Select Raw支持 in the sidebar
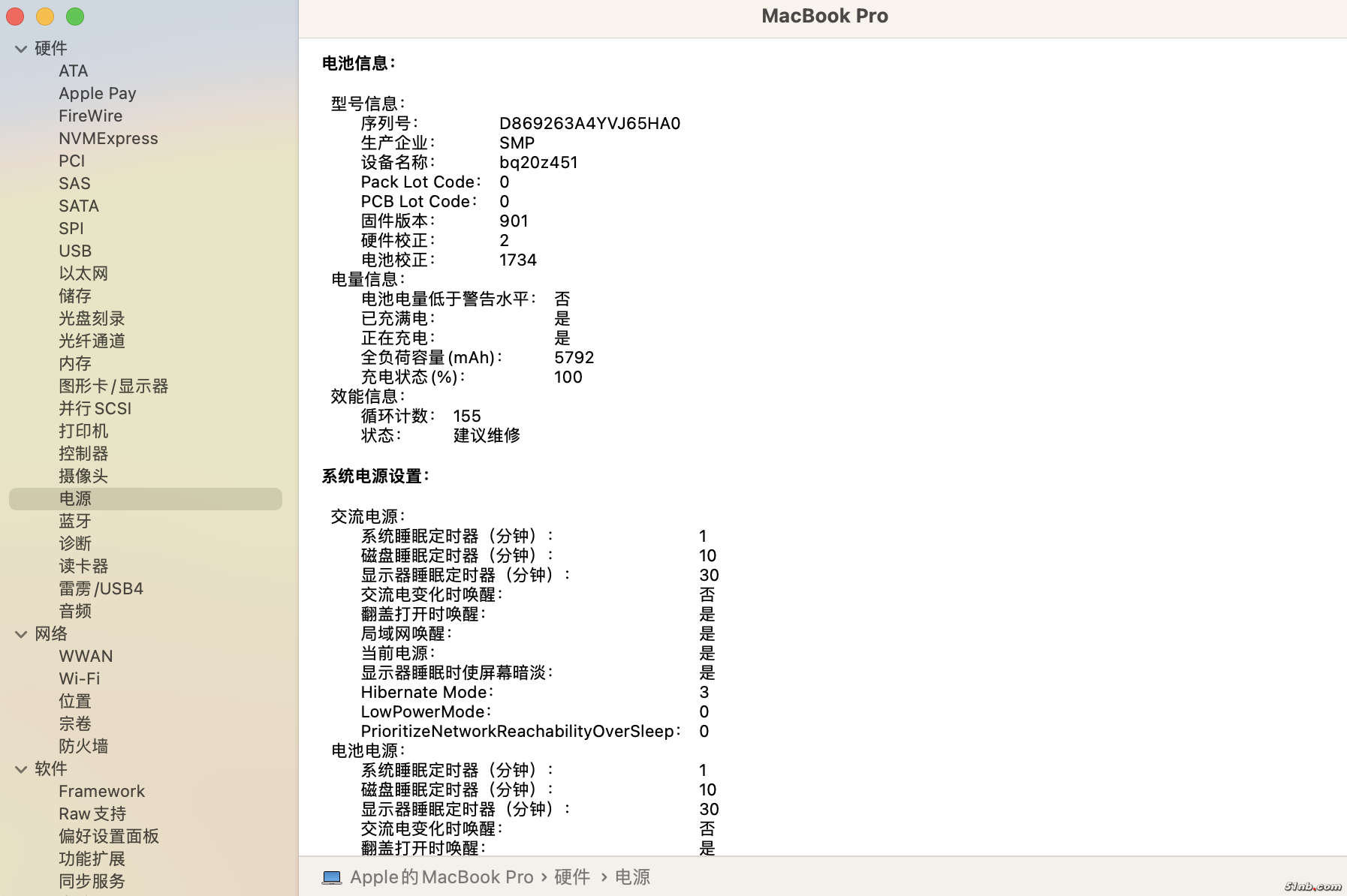 pyautogui.click(x=92, y=814)
